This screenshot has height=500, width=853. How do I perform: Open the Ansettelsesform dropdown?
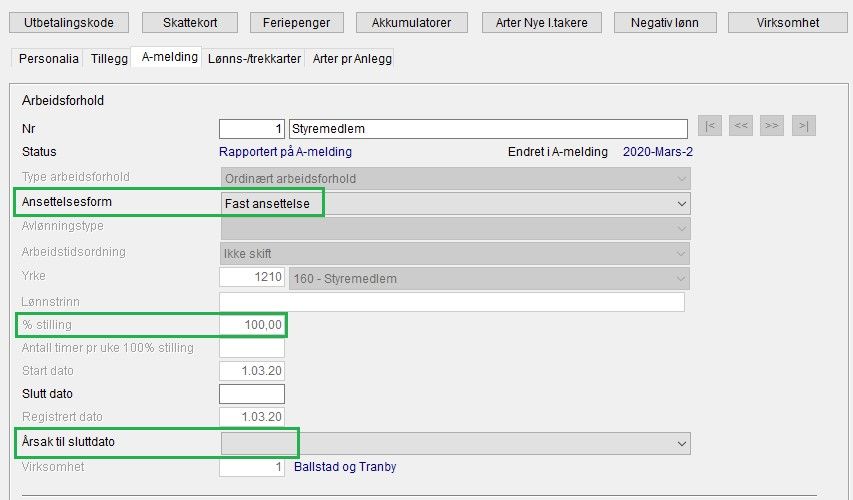(681, 203)
